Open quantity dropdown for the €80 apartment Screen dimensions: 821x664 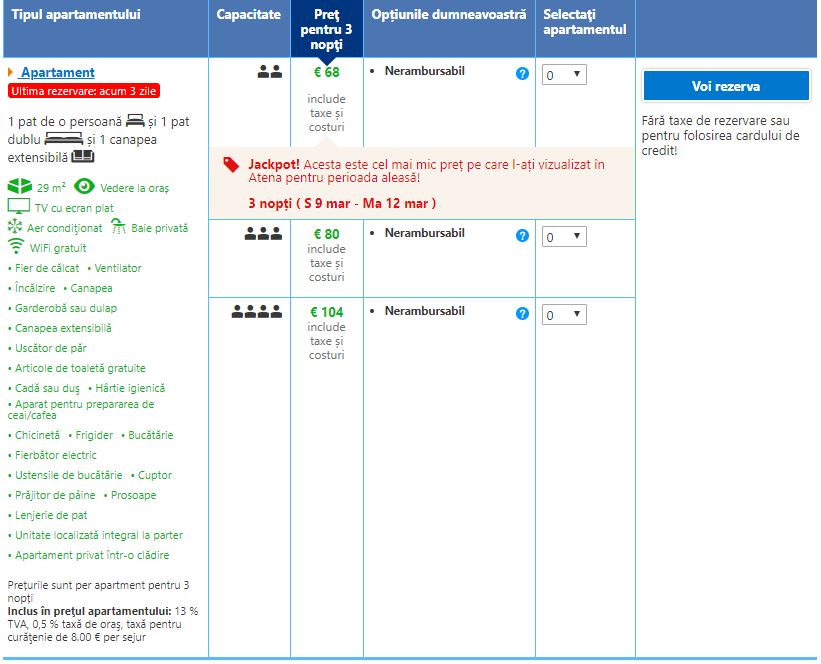(x=564, y=237)
